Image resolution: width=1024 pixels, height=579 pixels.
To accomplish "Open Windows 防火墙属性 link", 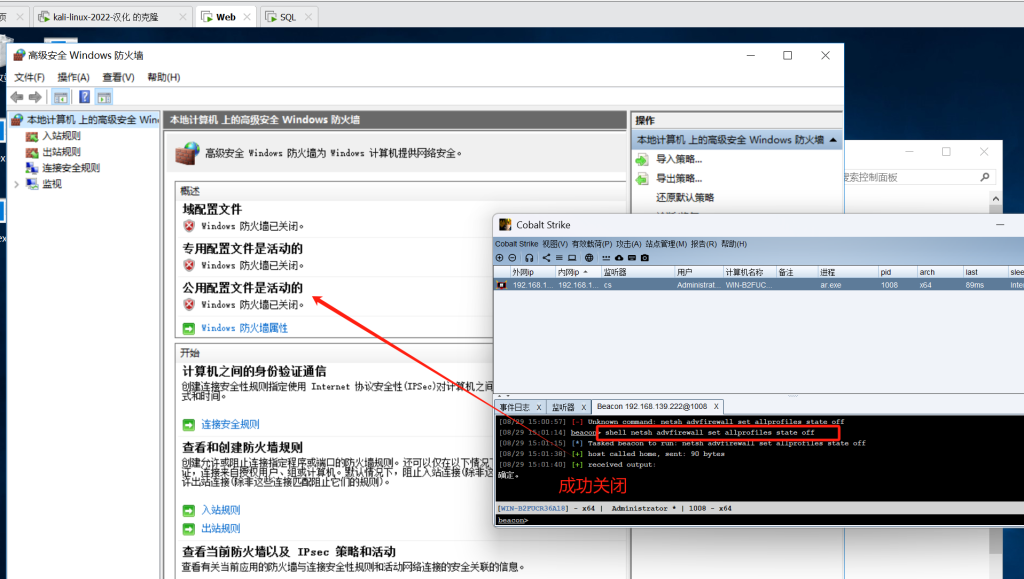I will pos(244,328).
